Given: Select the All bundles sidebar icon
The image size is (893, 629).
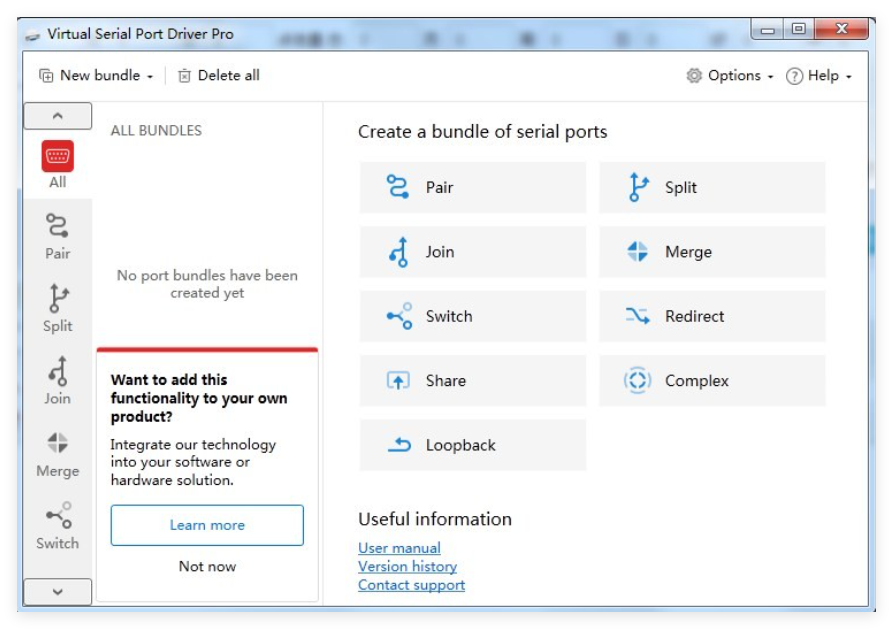Looking at the screenshot, I should coord(58,157).
